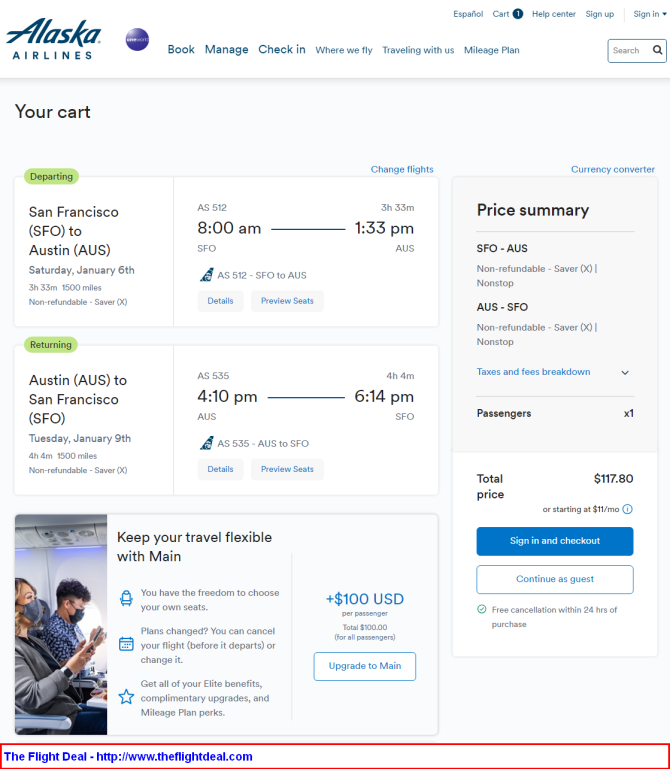Click Sign in and checkout button

point(555,541)
